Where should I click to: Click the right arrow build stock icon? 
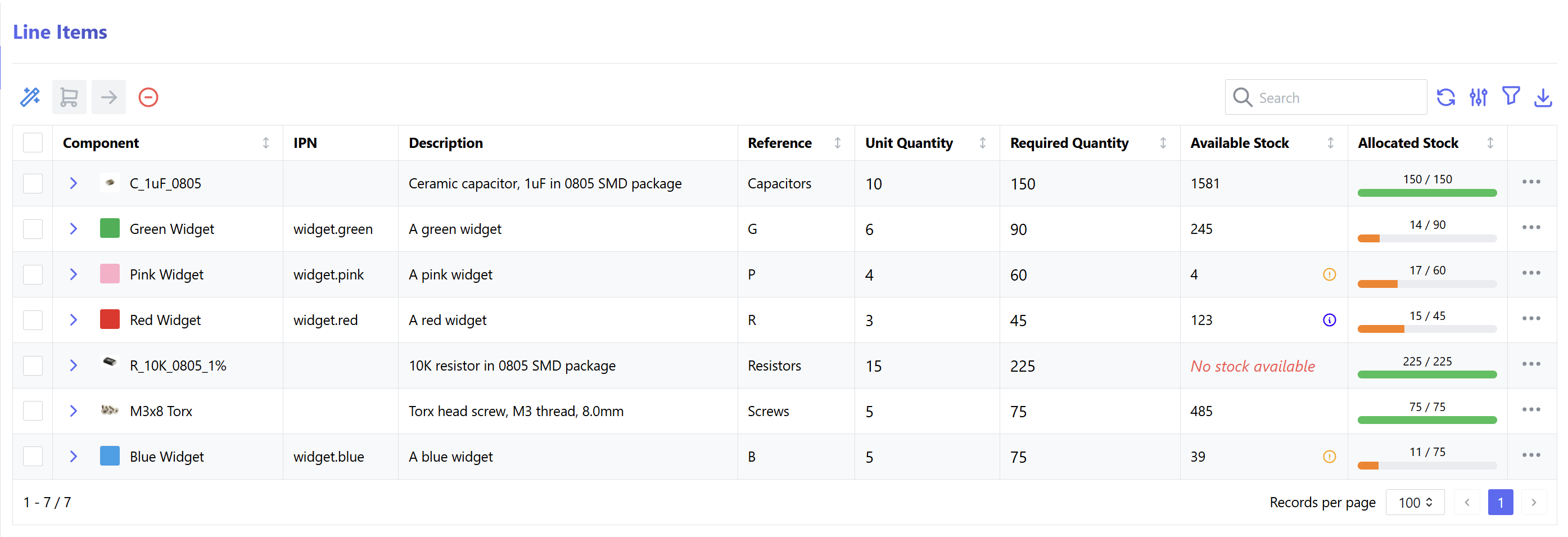click(109, 97)
